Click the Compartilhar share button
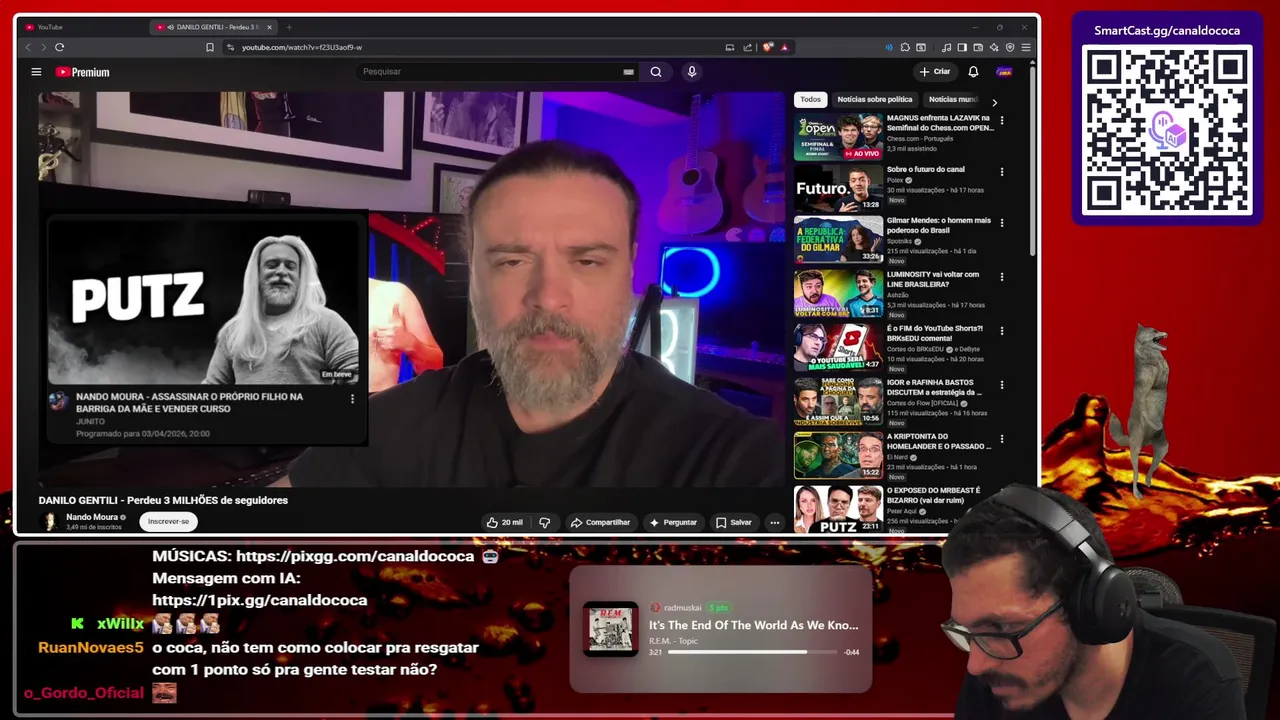 click(600, 522)
